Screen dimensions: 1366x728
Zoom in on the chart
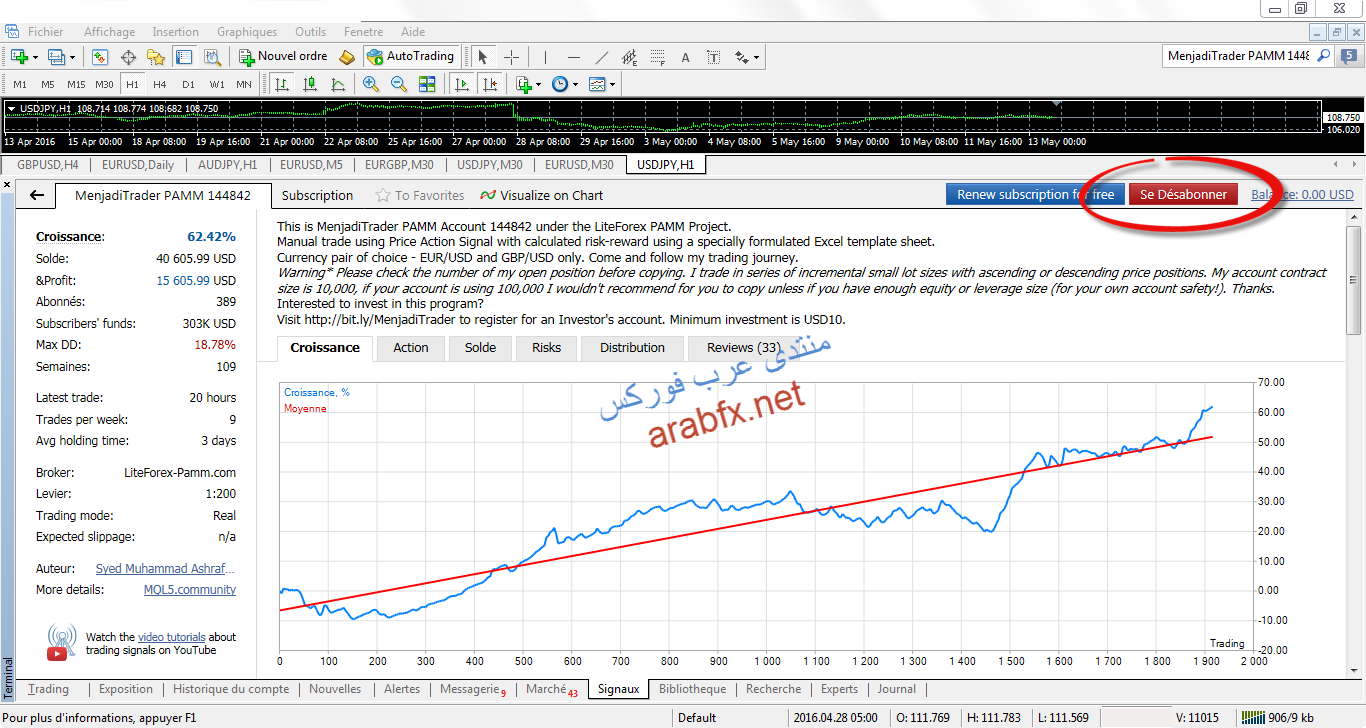point(371,84)
